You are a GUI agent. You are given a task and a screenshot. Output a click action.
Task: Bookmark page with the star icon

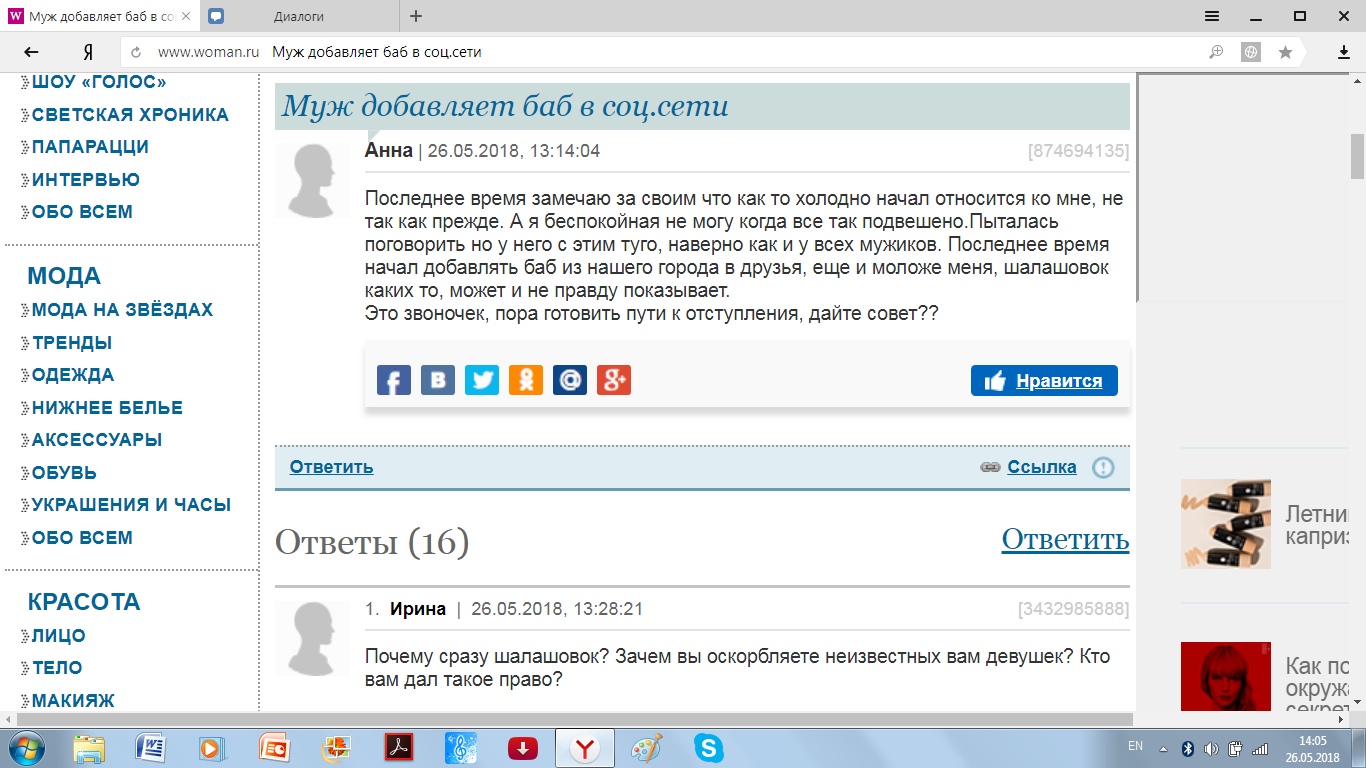coord(1285,52)
